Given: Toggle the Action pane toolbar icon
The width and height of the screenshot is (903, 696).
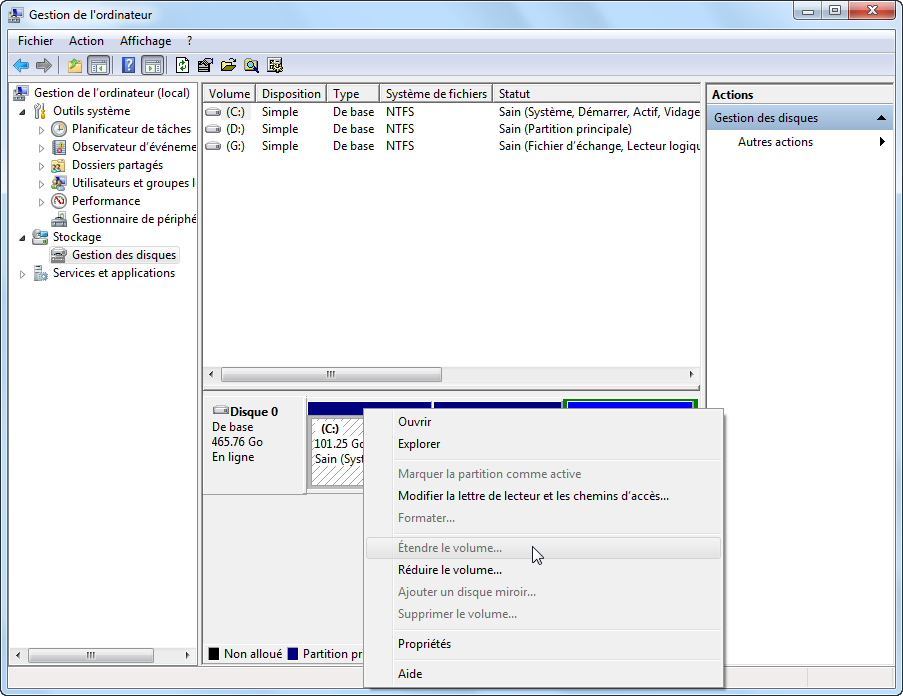Looking at the screenshot, I should click(x=153, y=66).
